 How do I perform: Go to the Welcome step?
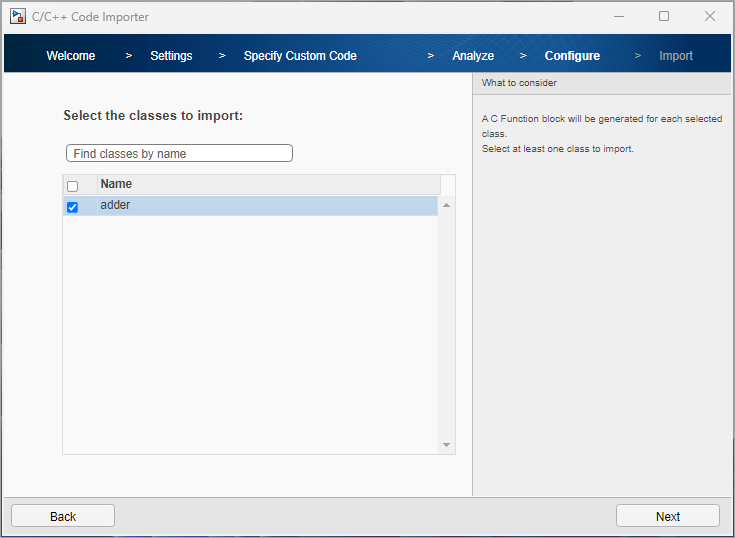(71, 56)
